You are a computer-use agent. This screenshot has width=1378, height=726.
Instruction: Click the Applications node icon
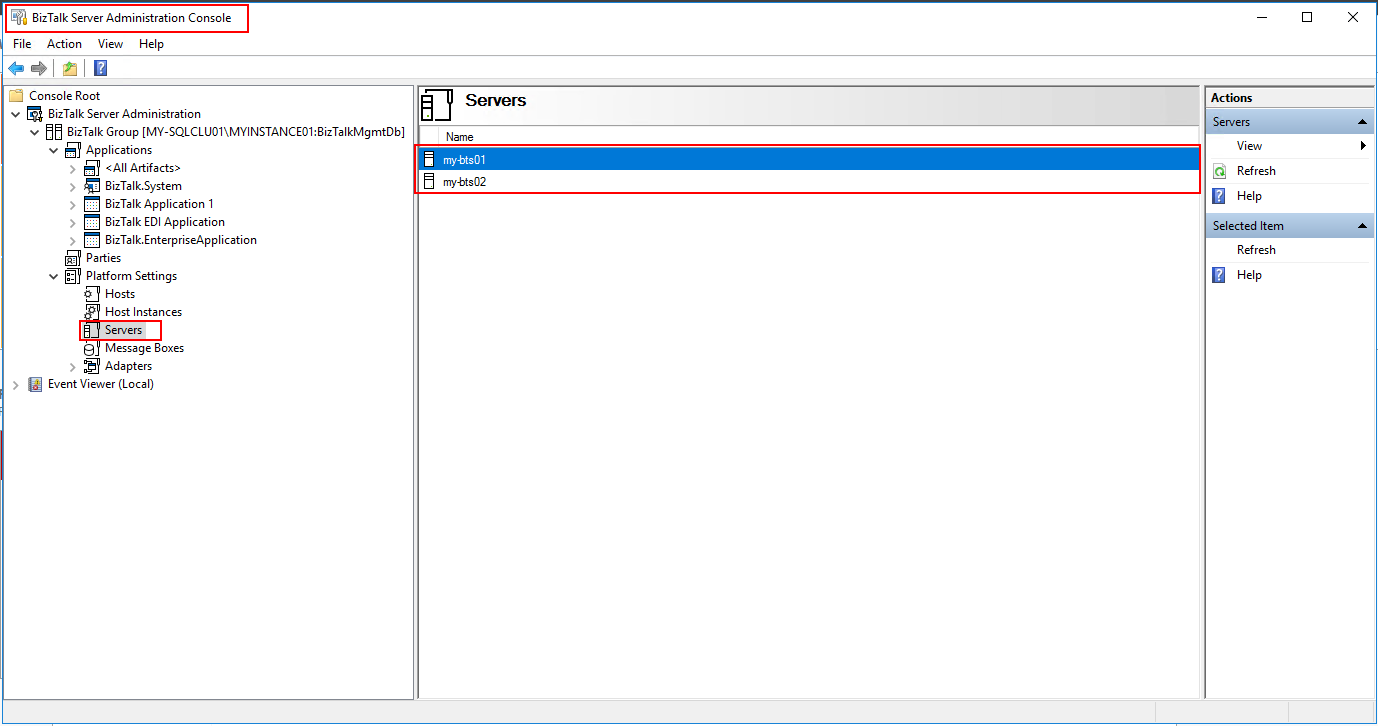[x=73, y=150]
